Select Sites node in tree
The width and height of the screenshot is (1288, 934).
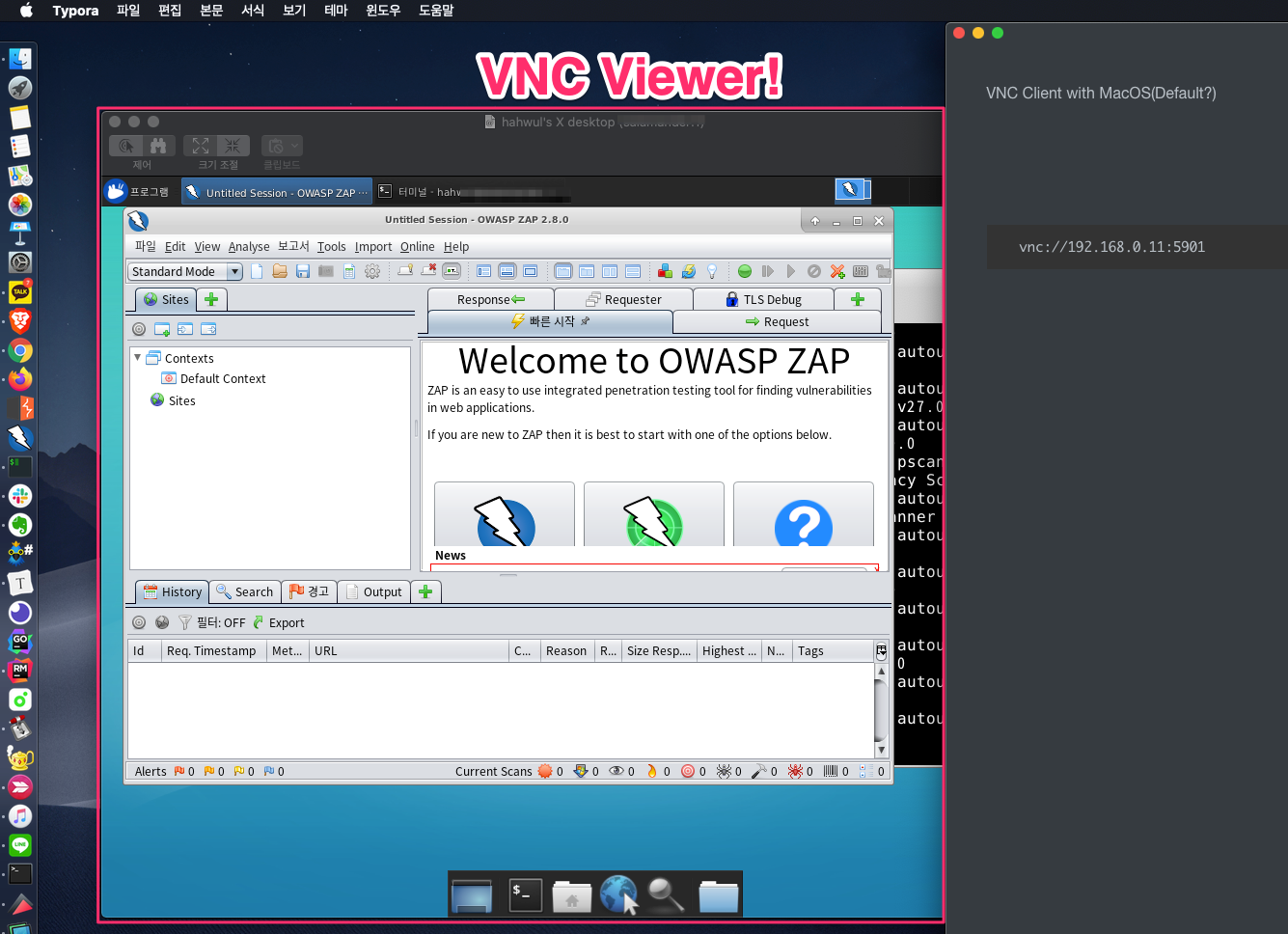tap(173, 400)
